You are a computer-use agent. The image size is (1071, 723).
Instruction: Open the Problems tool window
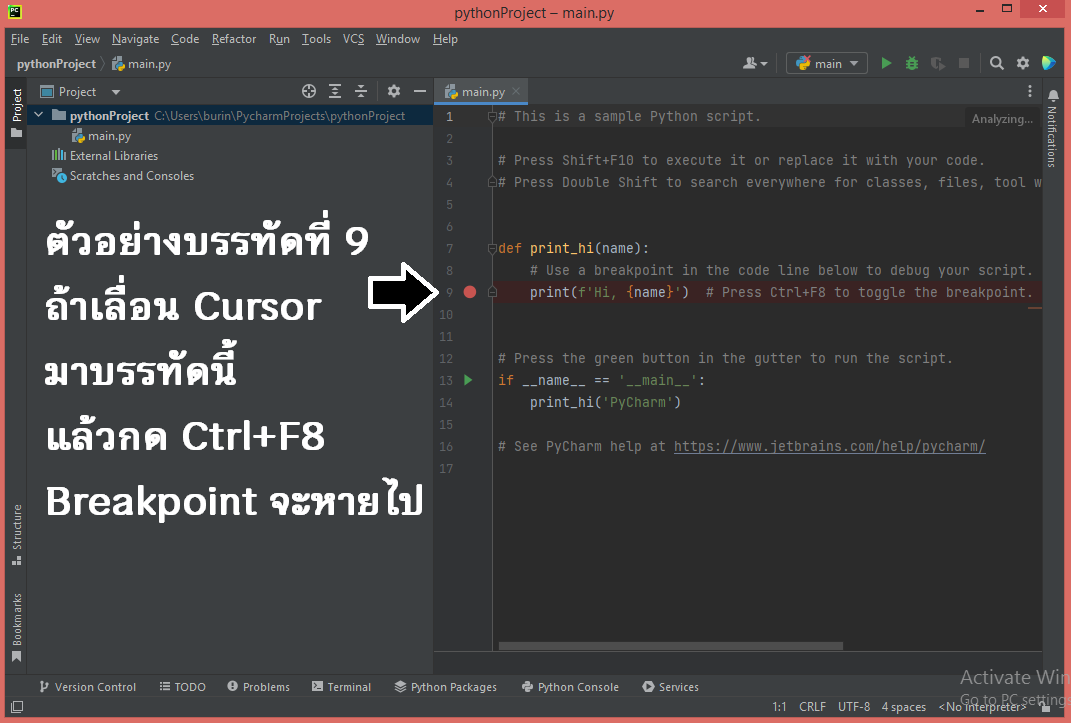pos(258,687)
